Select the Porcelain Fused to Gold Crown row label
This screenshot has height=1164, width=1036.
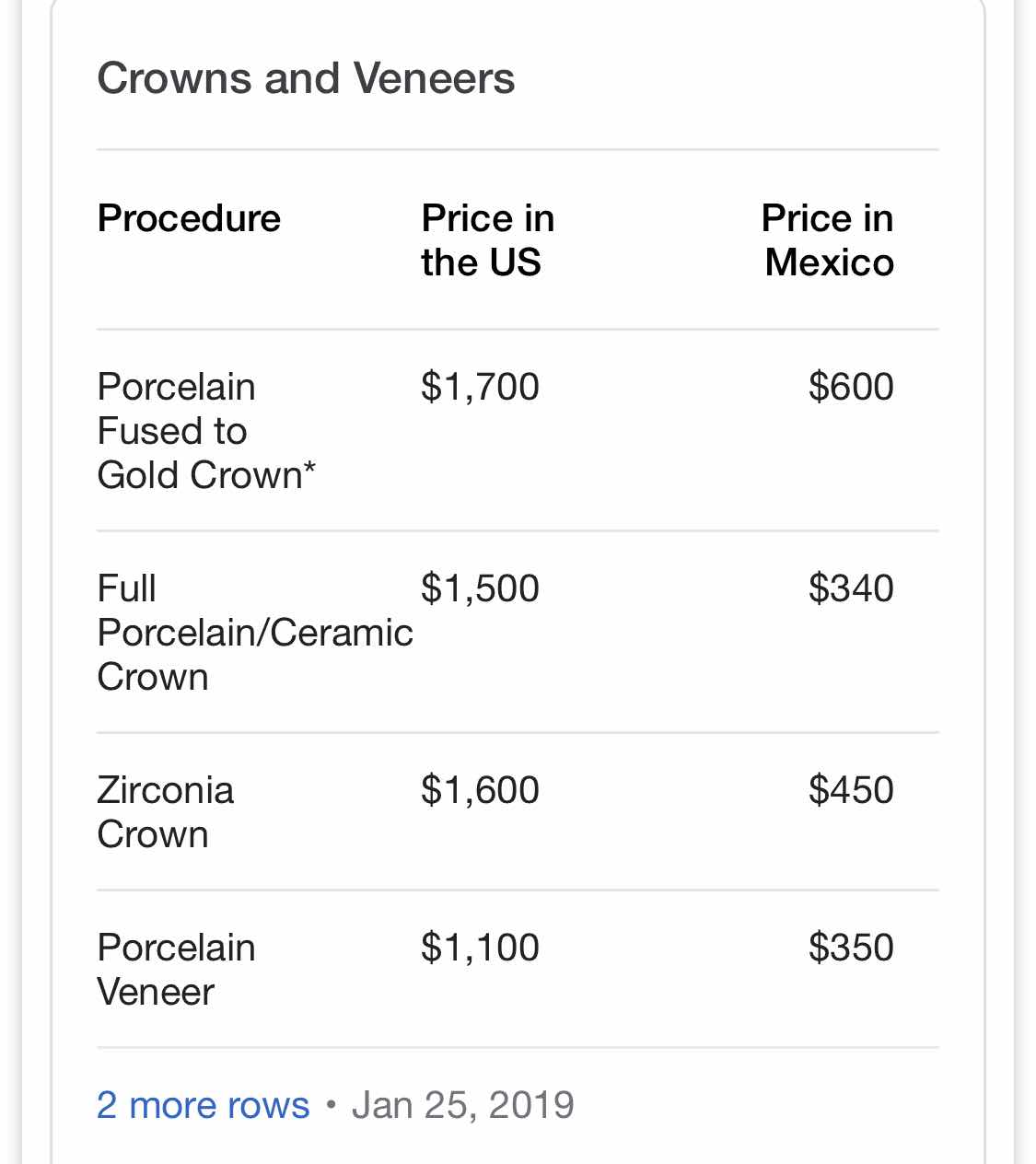206,430
